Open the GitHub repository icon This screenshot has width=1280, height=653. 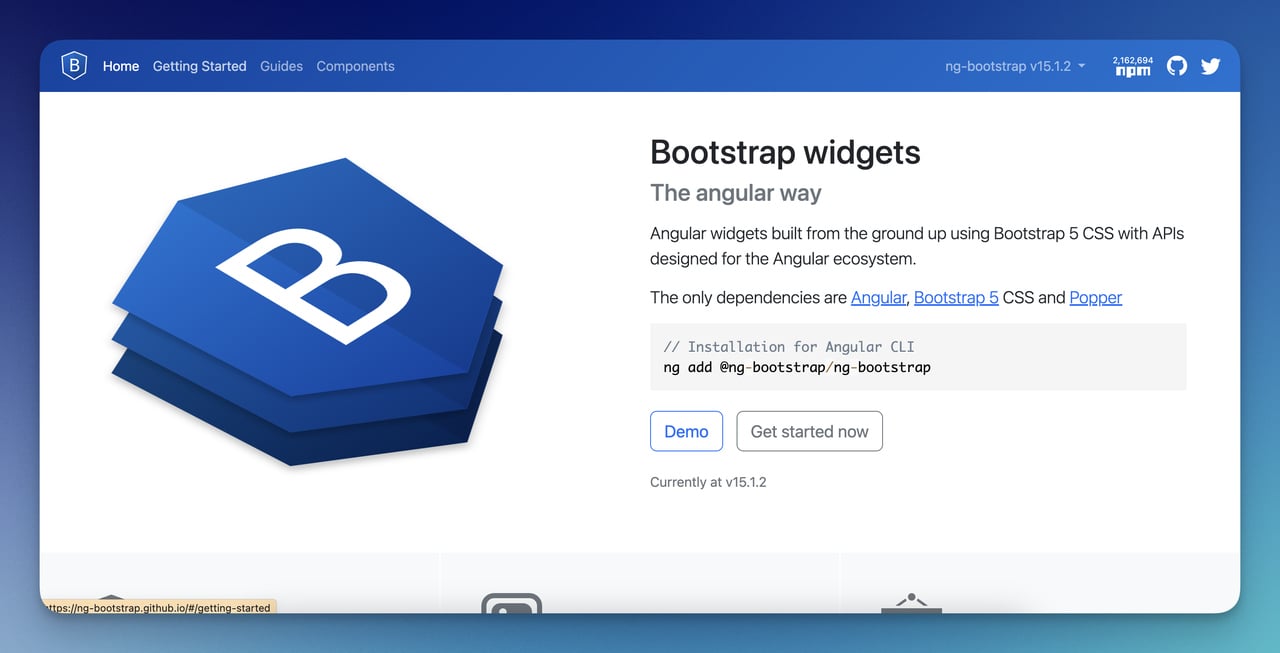[x=1177, y=66]
